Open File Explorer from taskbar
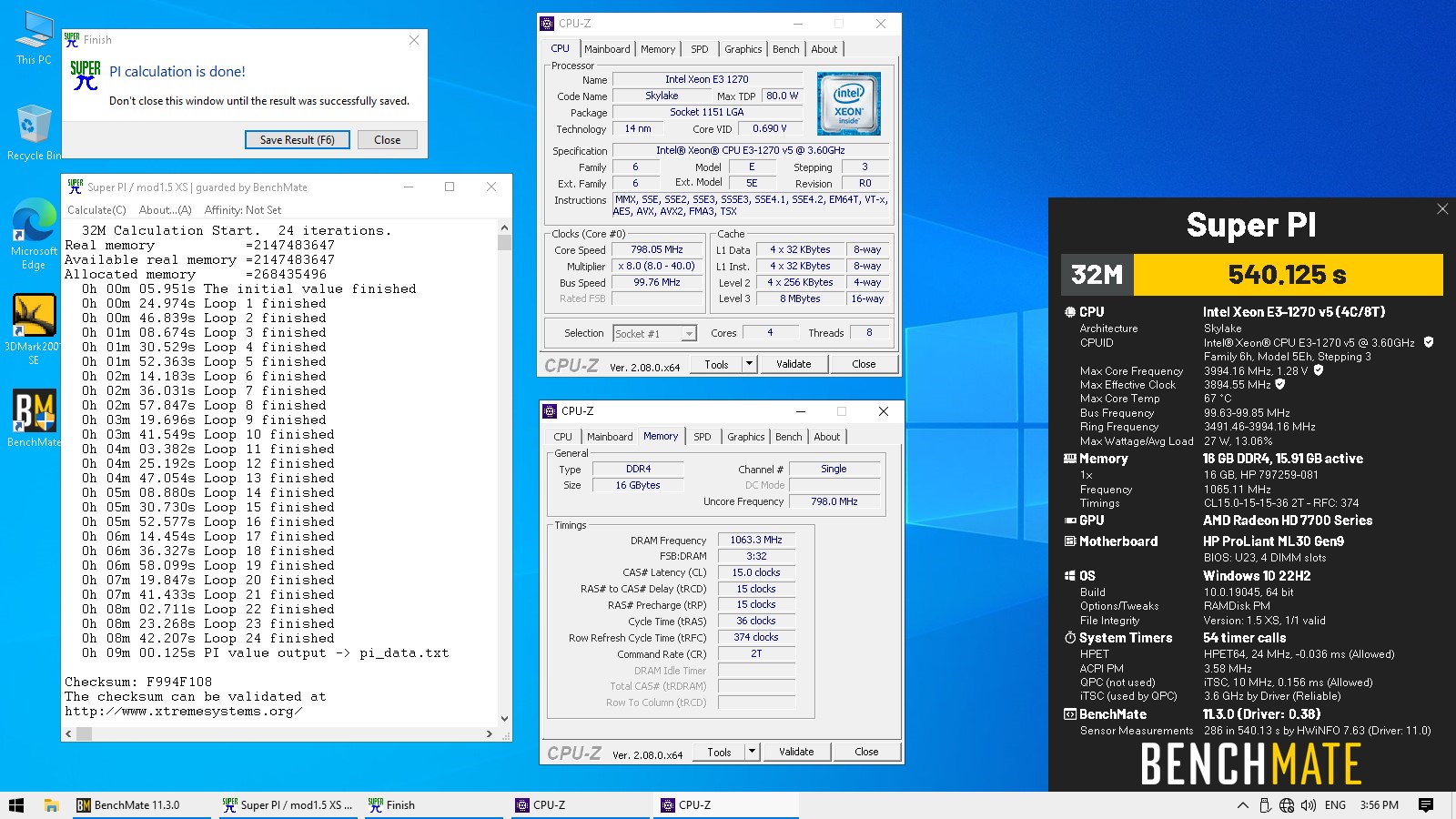The image size is (1456, 819). [x=52, y=805]
